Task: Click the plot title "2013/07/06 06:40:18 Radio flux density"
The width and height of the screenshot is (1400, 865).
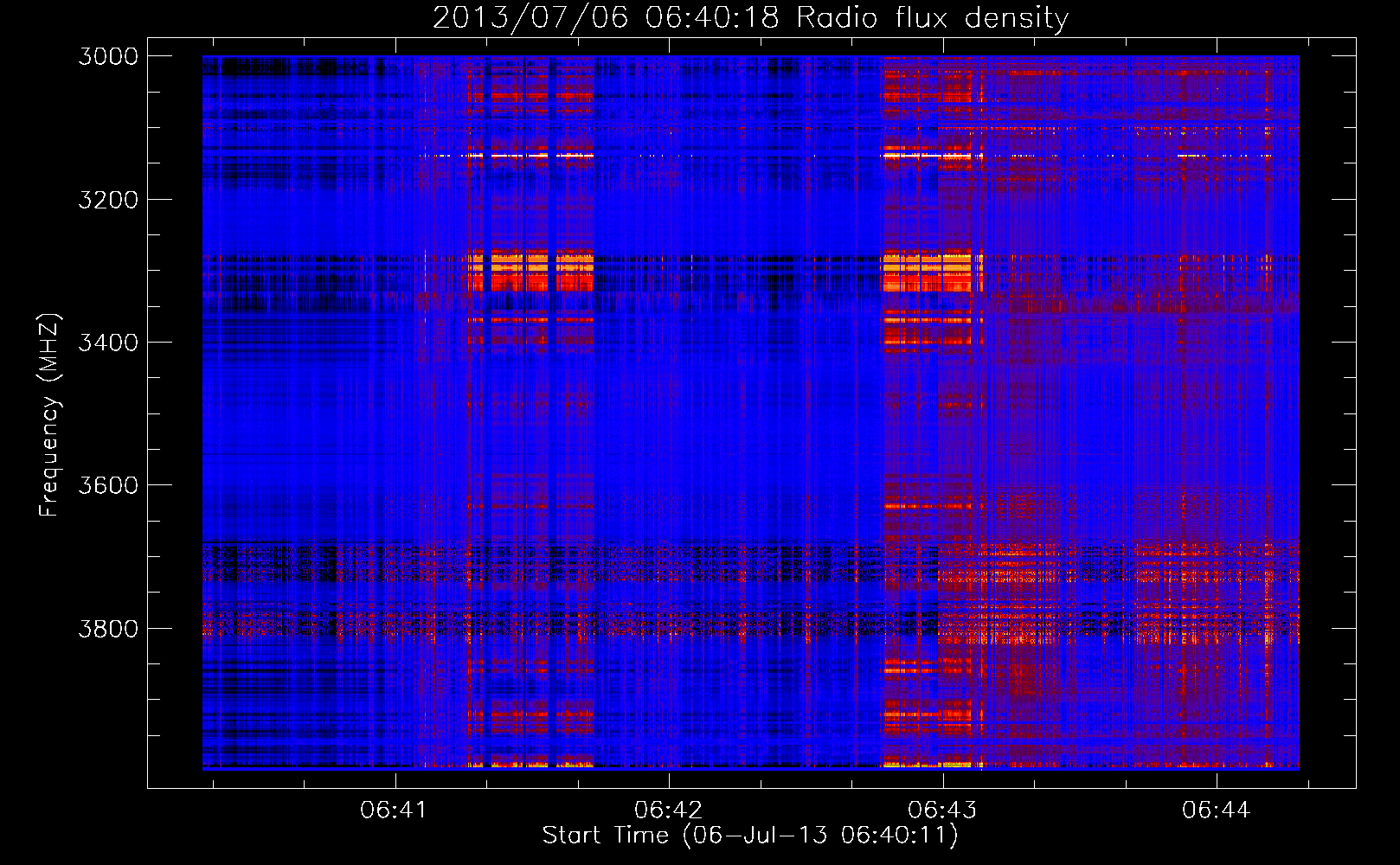Action: [750, 17]
